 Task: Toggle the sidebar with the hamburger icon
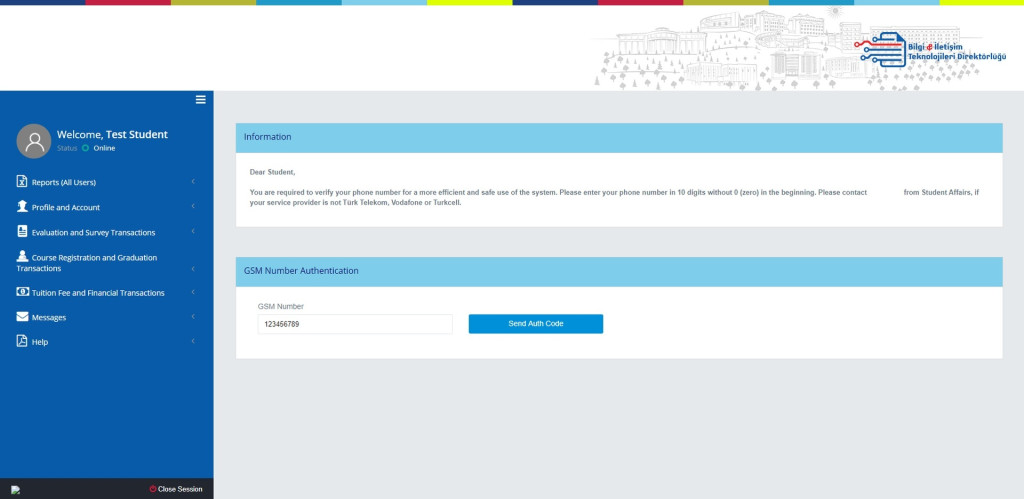(200, 100)
